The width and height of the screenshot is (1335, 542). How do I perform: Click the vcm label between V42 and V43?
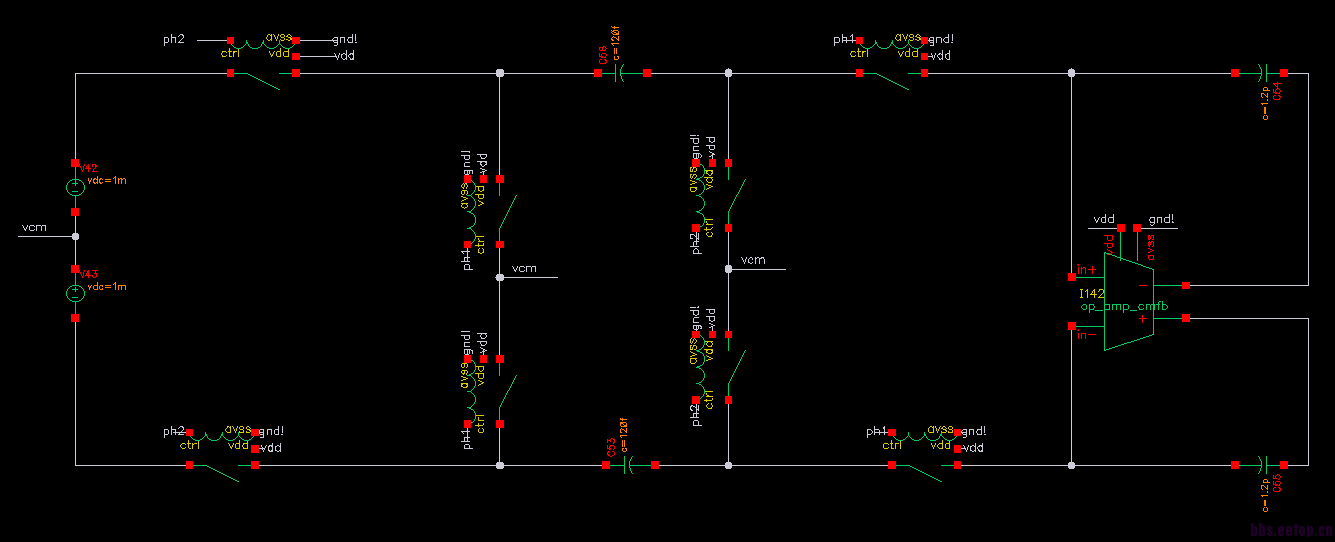(34, 228)
